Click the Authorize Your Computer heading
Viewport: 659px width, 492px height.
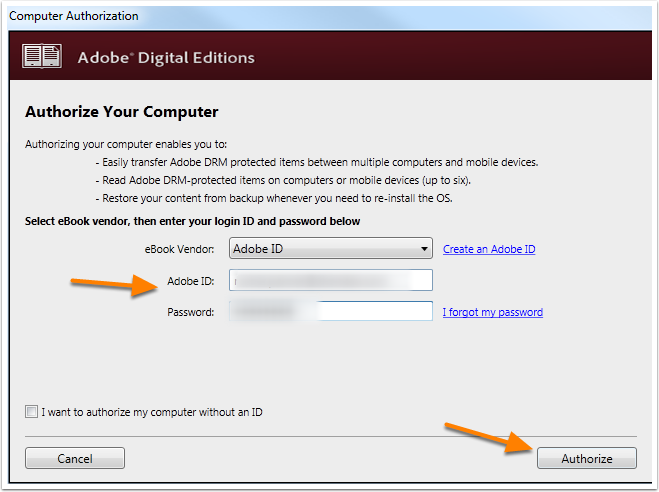click(x=122, y=112)
